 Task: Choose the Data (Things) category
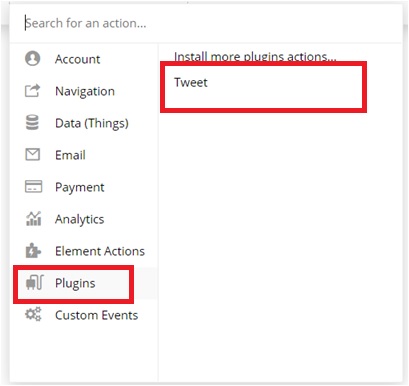click(92, 123)
